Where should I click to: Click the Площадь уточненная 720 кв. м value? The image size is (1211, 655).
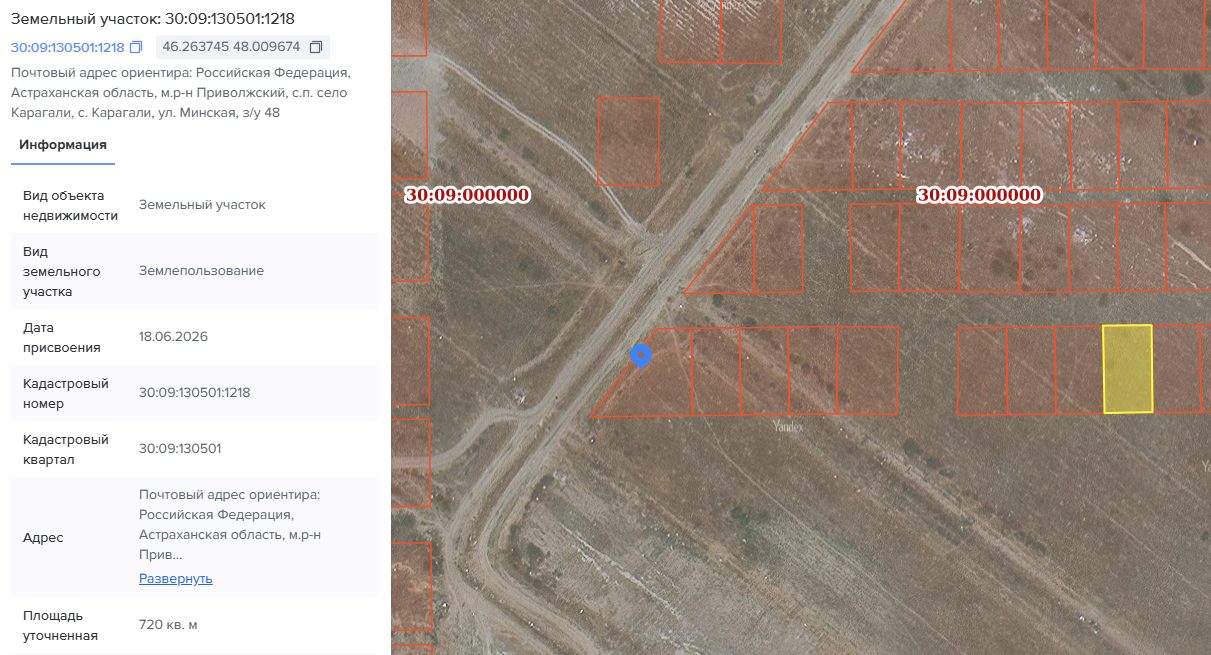click(168, 625)
